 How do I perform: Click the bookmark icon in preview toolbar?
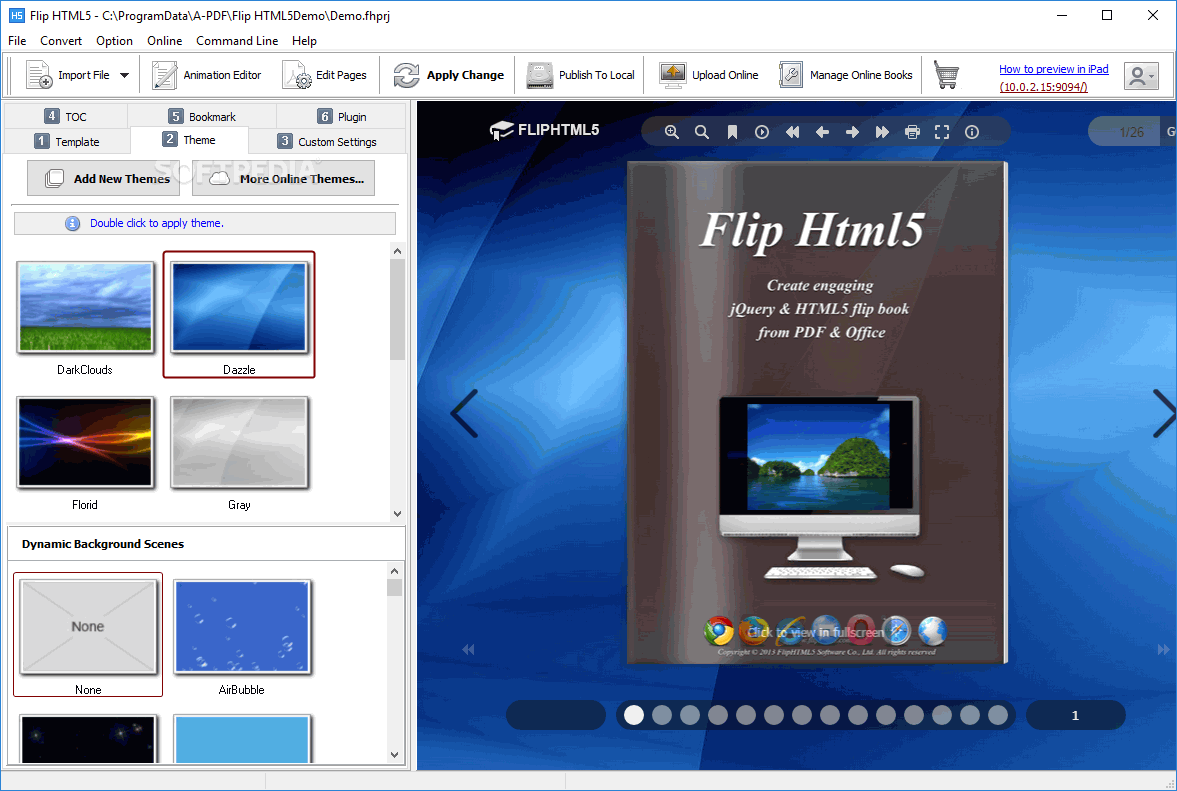tap(732, 132)
